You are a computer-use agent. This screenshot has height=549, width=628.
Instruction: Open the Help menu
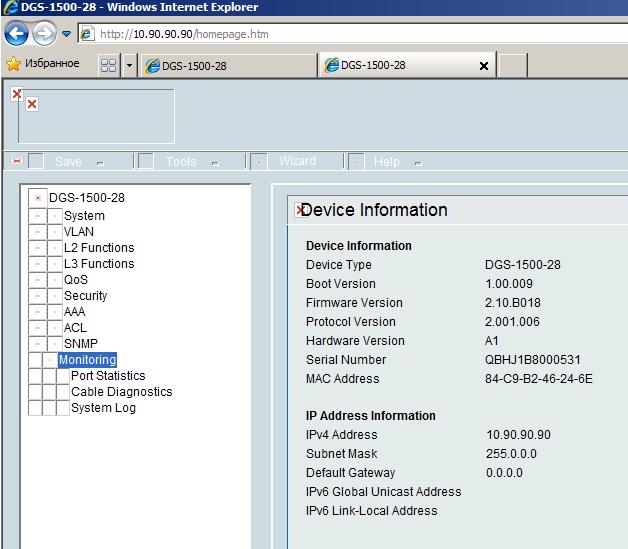pyautogui.click(x=386, y=162)
